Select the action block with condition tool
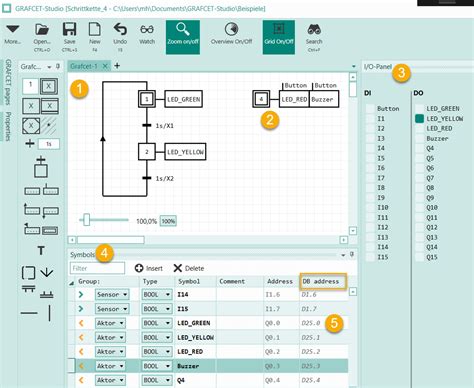This screenshot has height=388, width=474. [51, 189]
